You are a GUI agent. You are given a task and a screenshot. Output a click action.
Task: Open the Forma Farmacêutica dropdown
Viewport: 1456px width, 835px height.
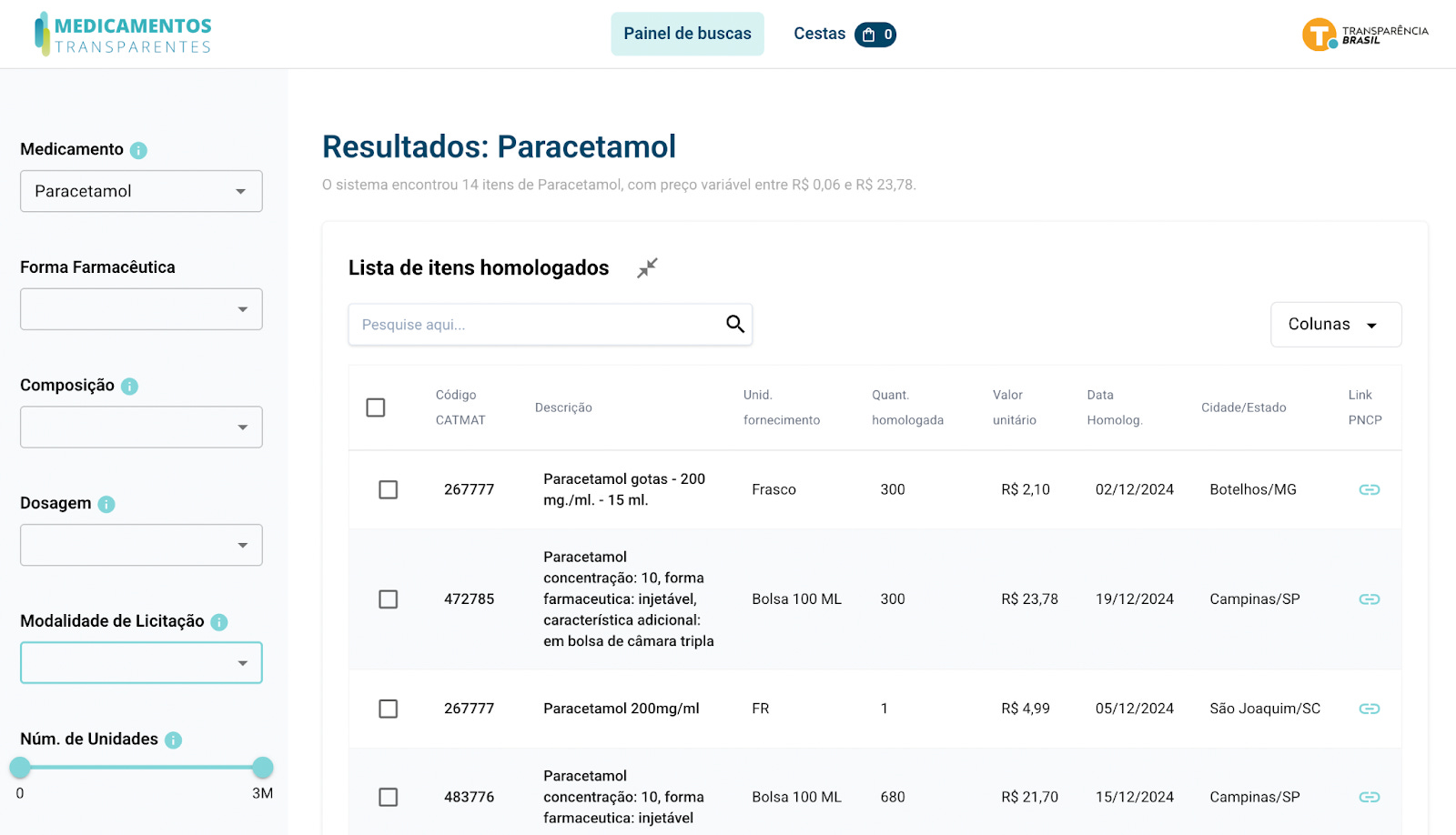pyautogui.click(x=141, y=309)
